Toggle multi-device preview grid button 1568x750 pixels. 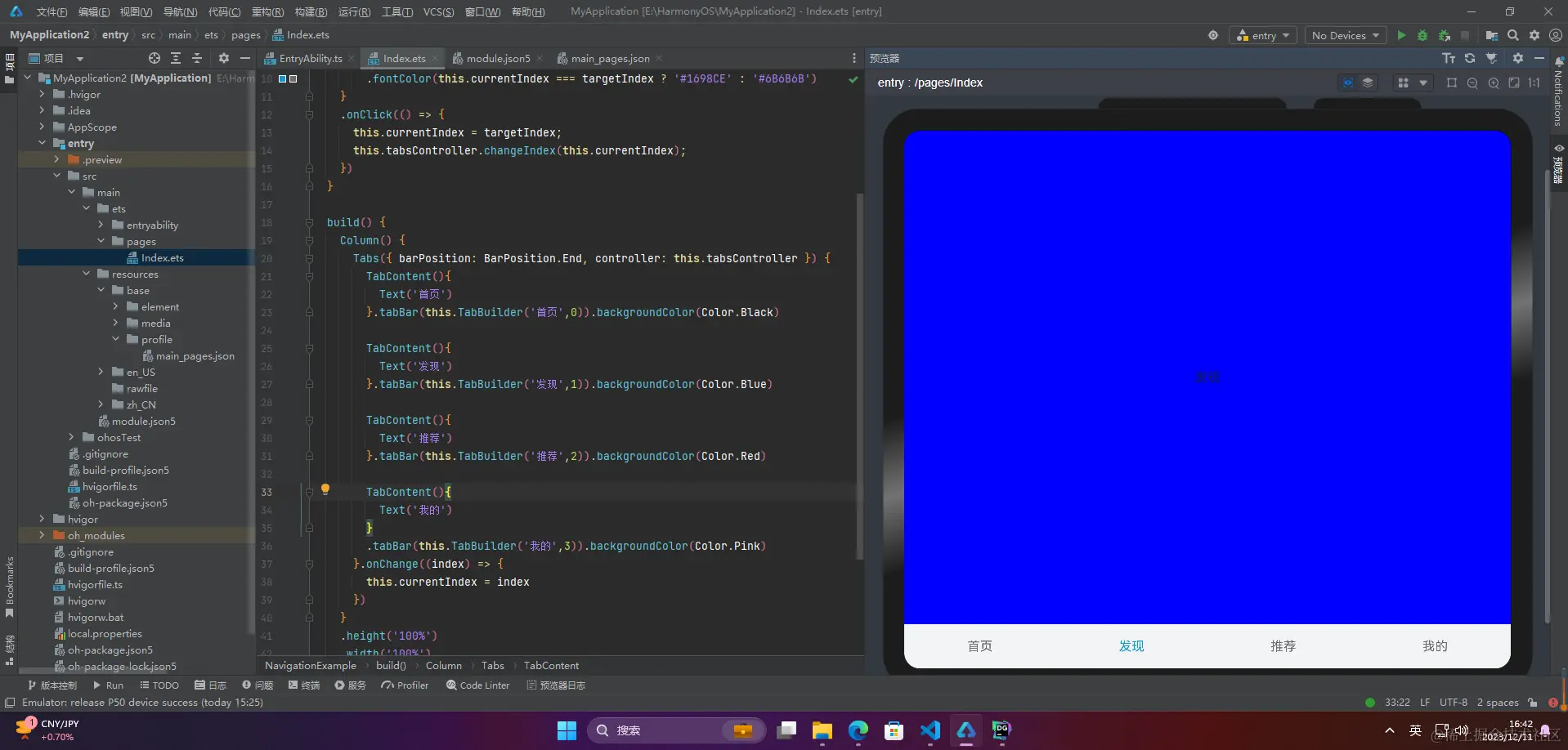coord(1404,83)
